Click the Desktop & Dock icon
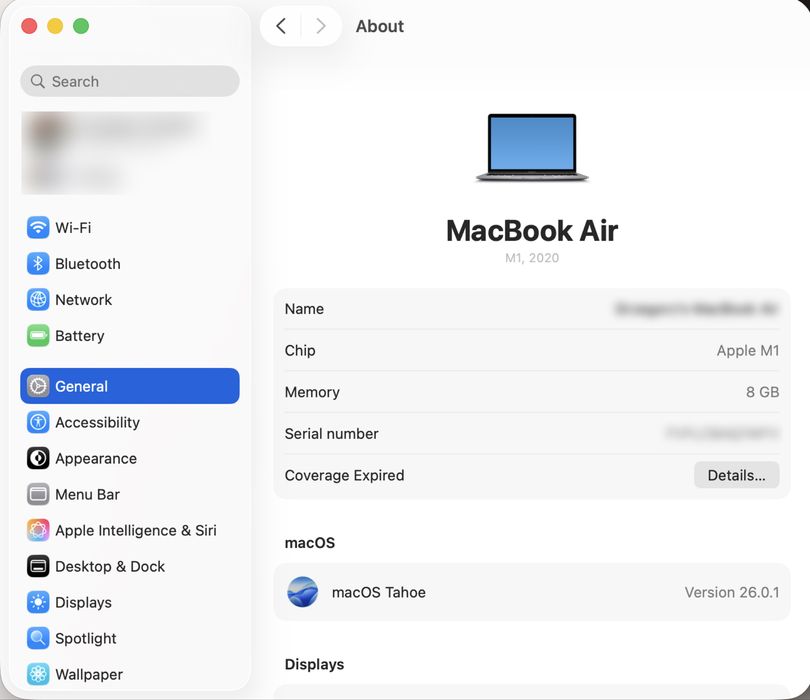Screen dimensions: 810x700 (x=38, y=566)
